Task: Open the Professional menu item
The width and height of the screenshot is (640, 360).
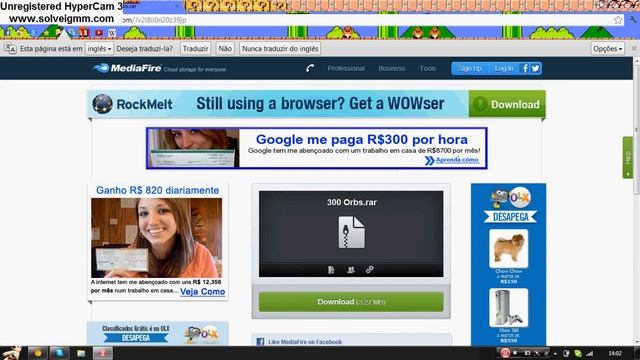Action: pyautogui.click(x=346, y=68)
